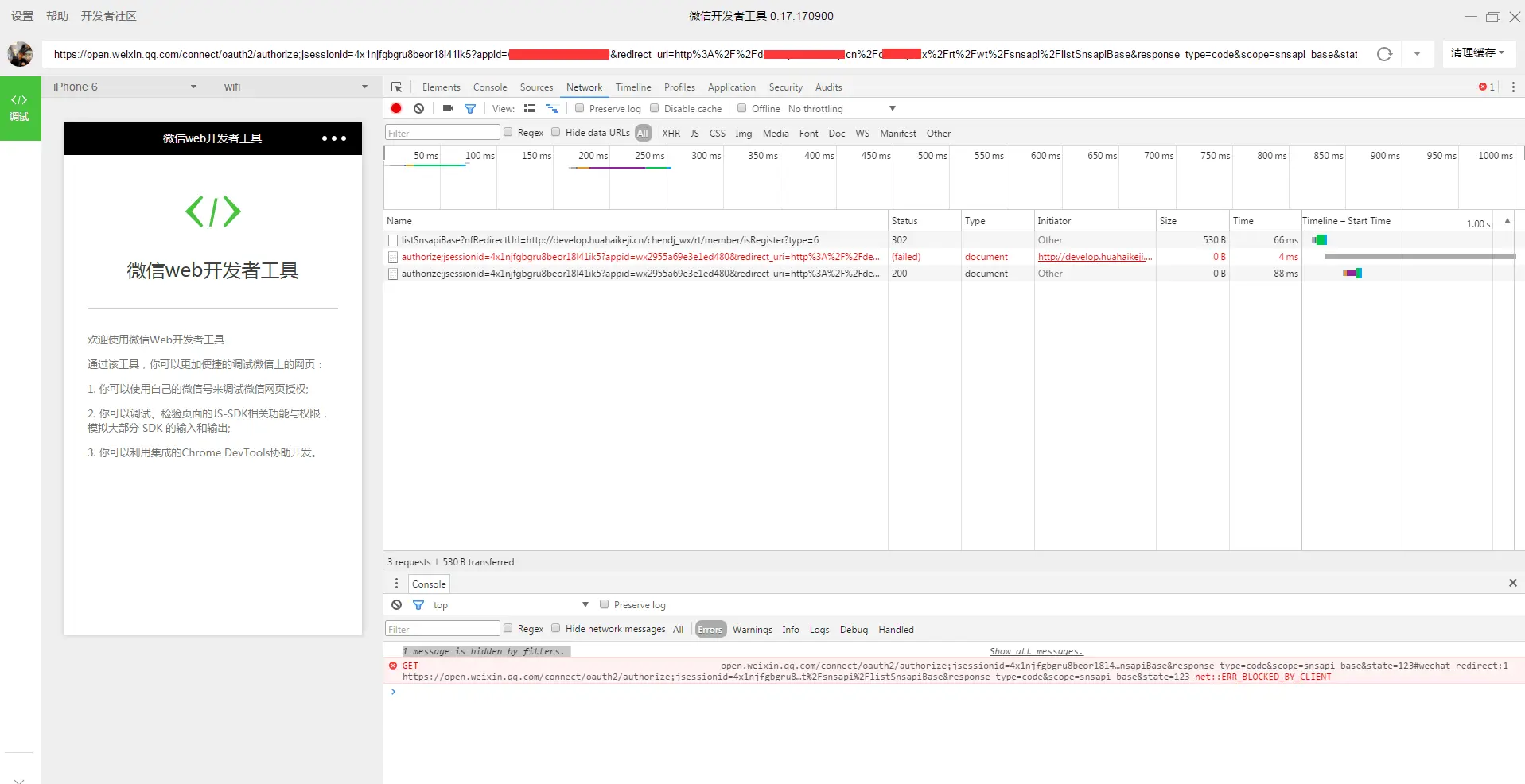
Task: Check Hide data URLs
Action: (x=556, y=132)
